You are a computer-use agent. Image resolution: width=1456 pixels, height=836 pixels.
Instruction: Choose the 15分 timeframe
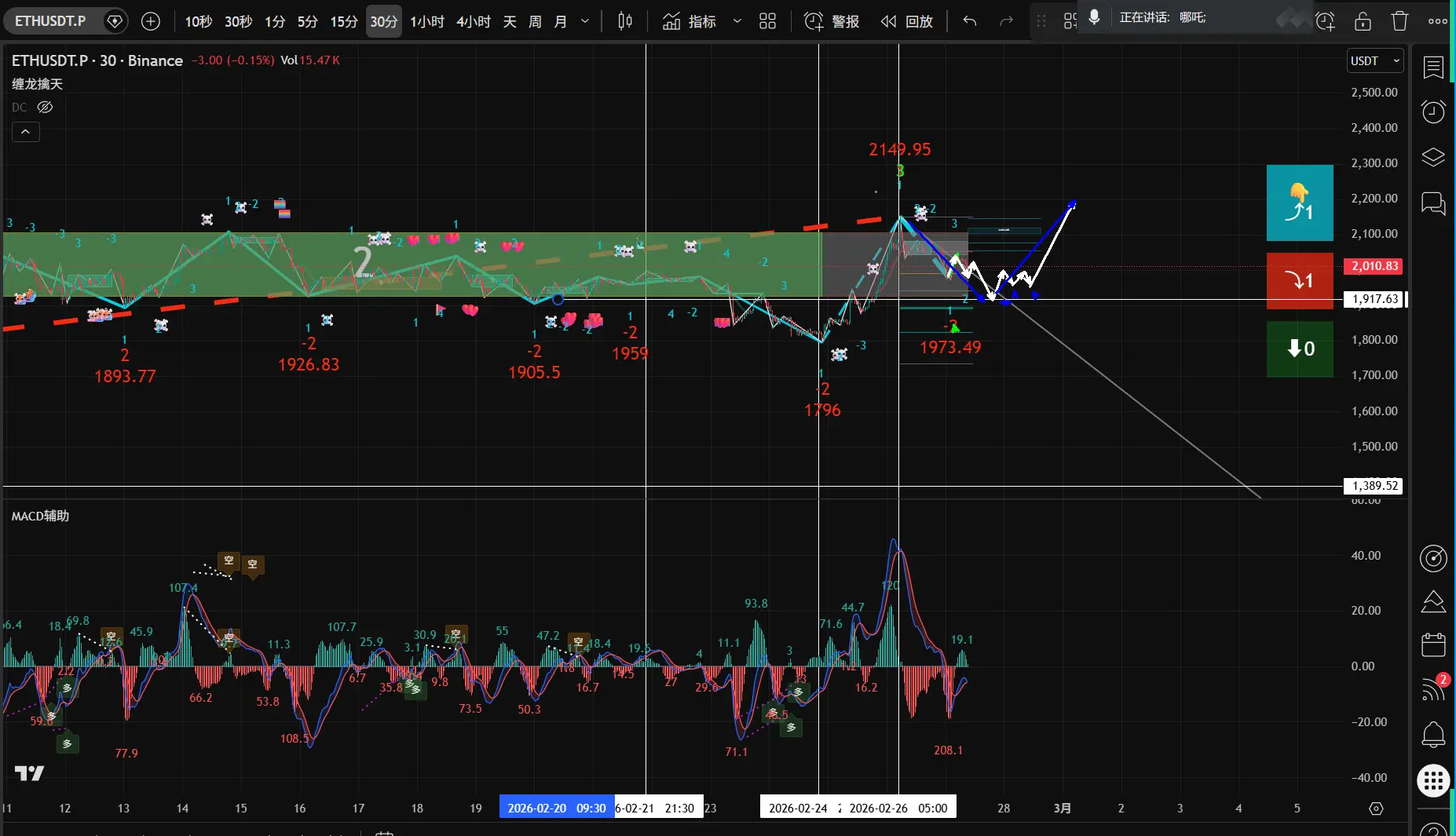pos(343,21)
